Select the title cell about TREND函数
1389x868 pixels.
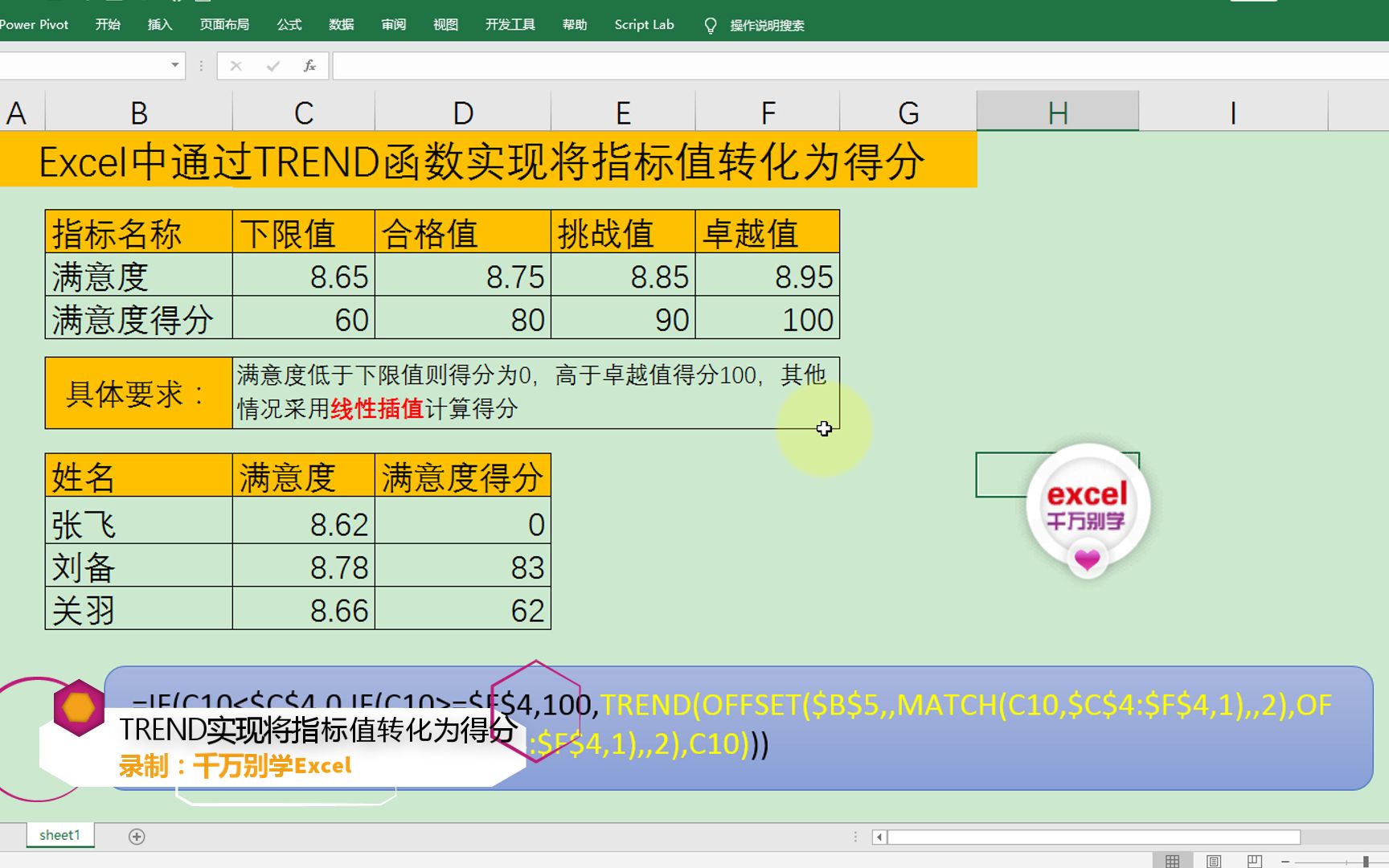(x=488, y=161)
